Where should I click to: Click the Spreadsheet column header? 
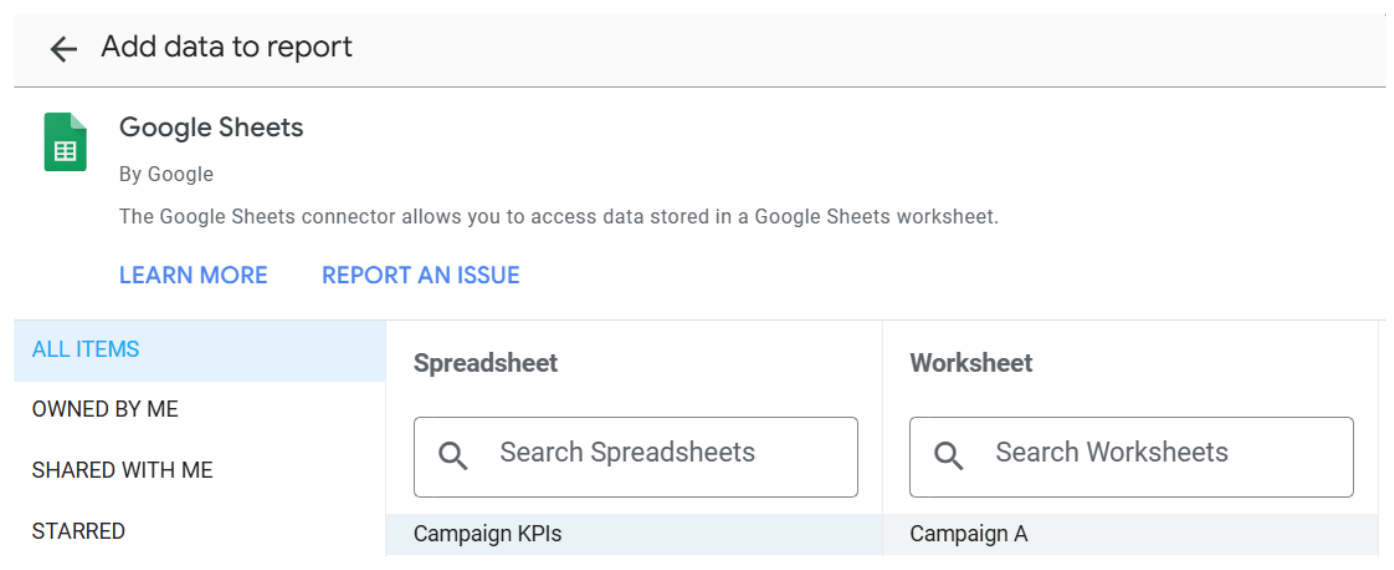[x=486, y=363]
